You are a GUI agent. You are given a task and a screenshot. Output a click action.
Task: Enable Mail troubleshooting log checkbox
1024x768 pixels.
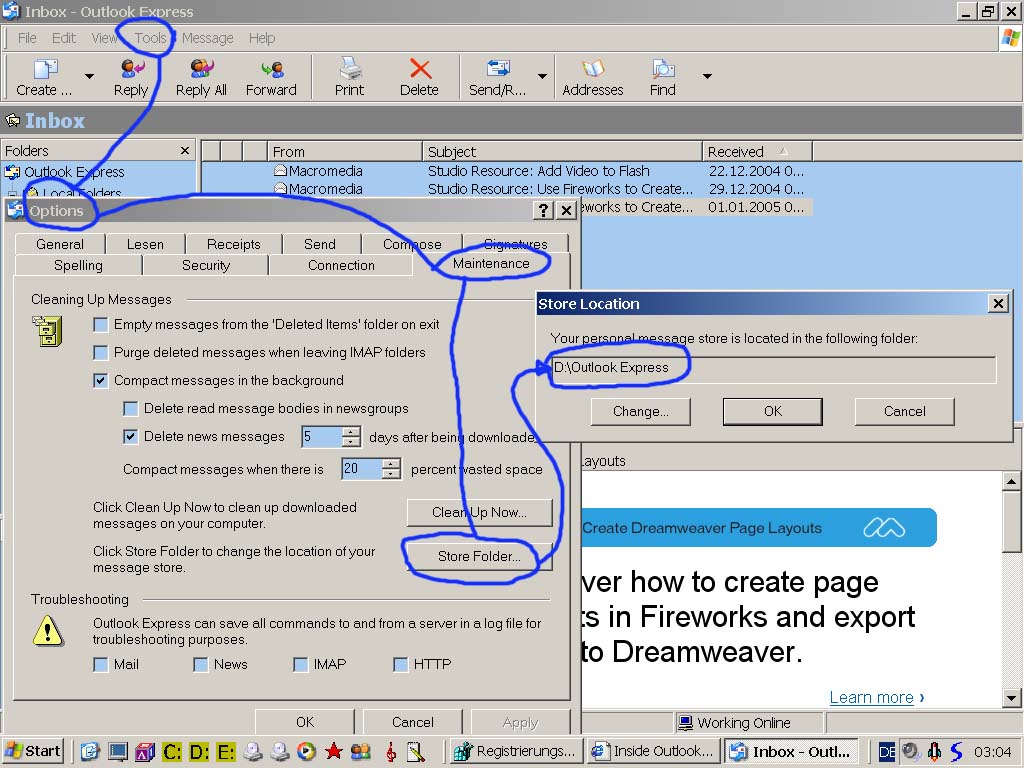coord(101,665)
